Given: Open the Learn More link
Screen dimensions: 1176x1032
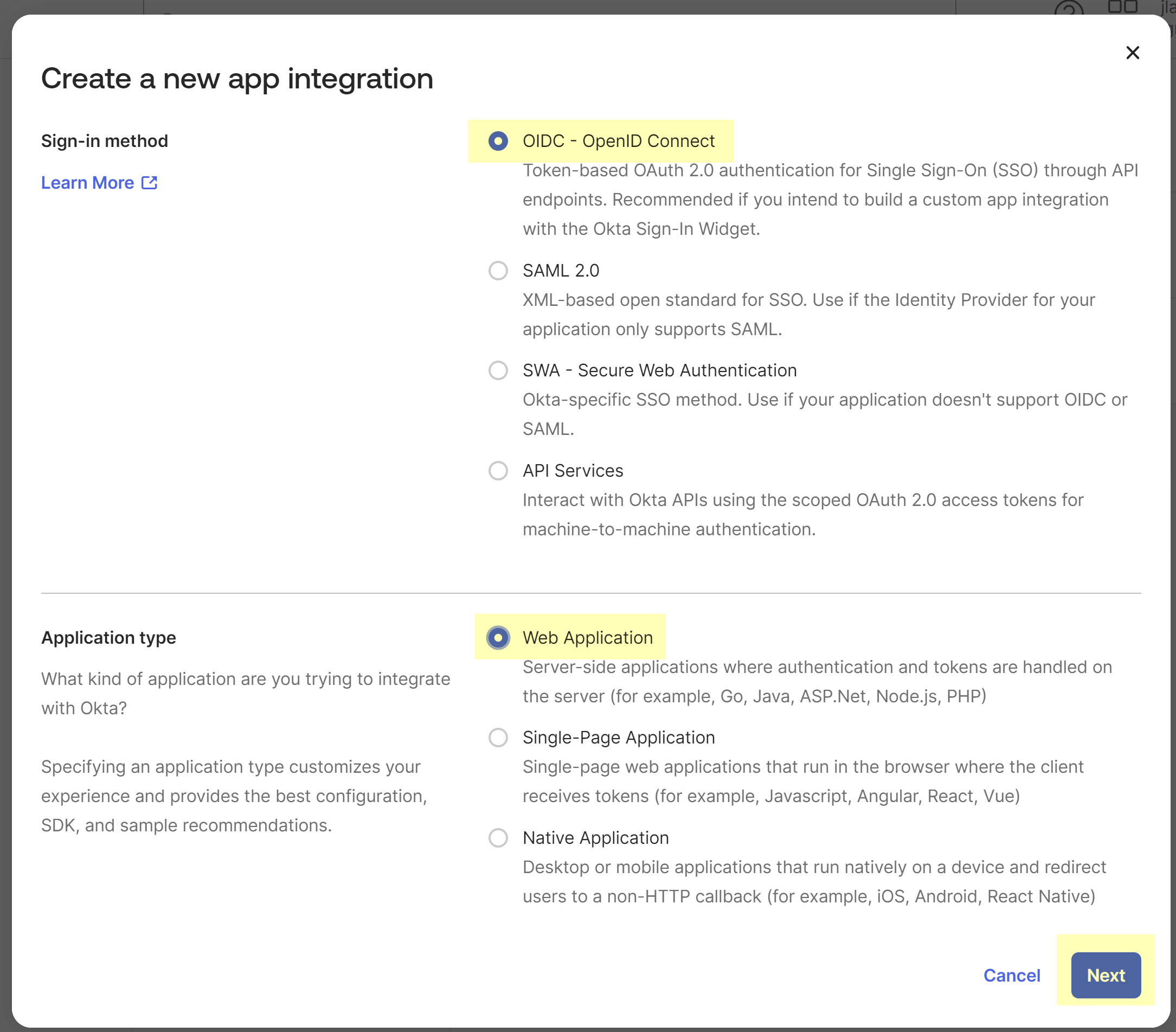Looking at the screenshot, I should tap(87, 183).
